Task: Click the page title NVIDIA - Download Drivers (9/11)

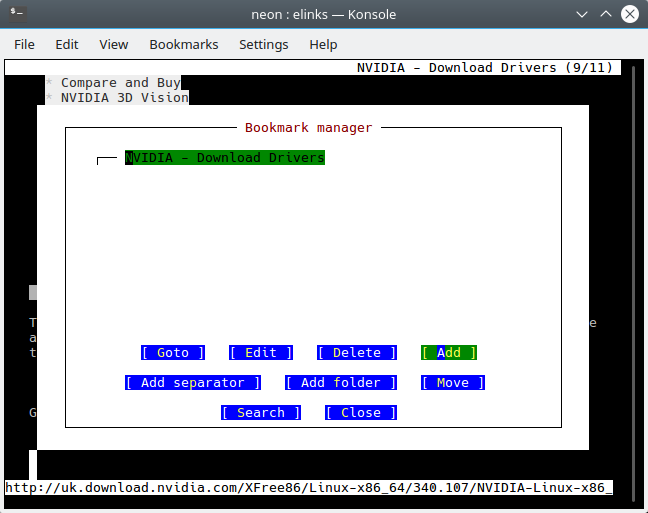Action: [x=485, y=67]
